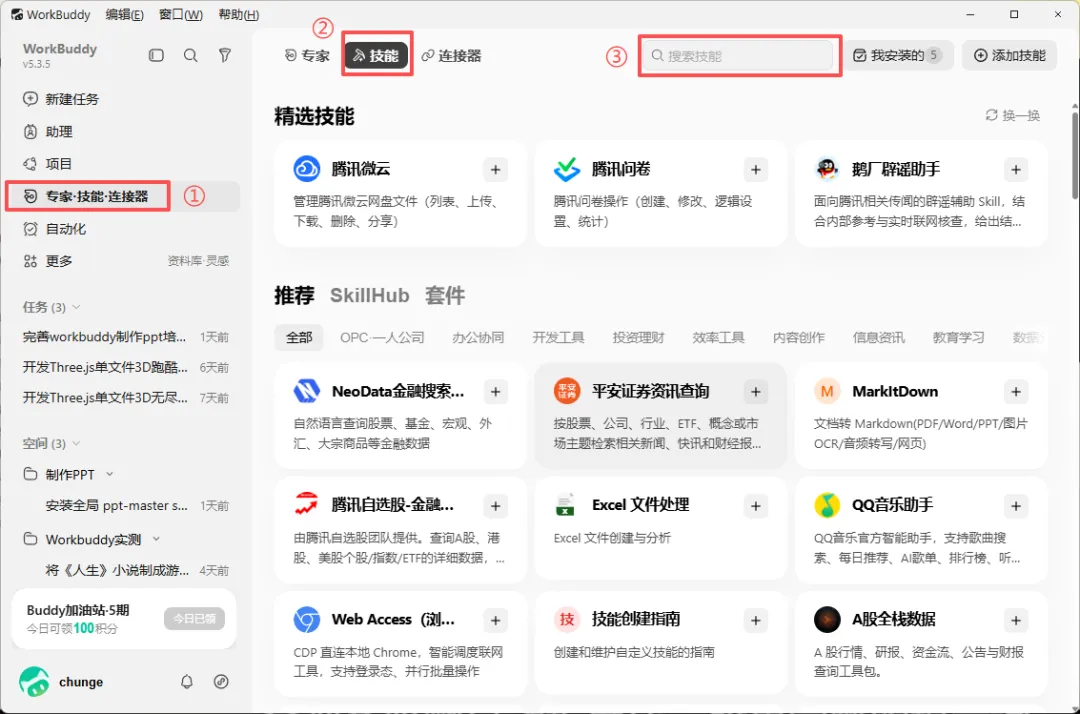Click the 今日已领 button
Viewport: 1080px width, 714px height.
tap(194, 618)
